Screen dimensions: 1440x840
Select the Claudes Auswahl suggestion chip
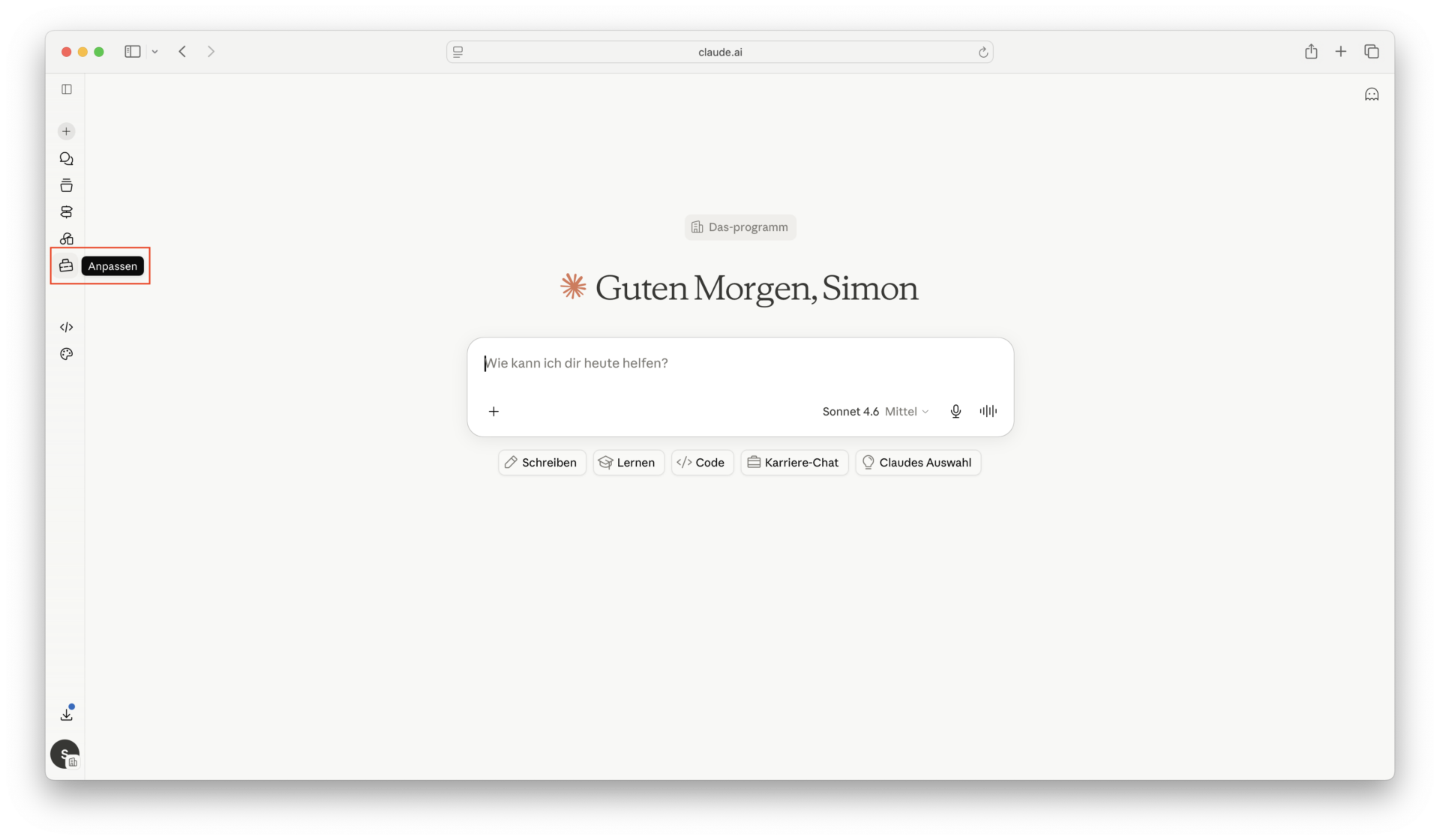918,463
